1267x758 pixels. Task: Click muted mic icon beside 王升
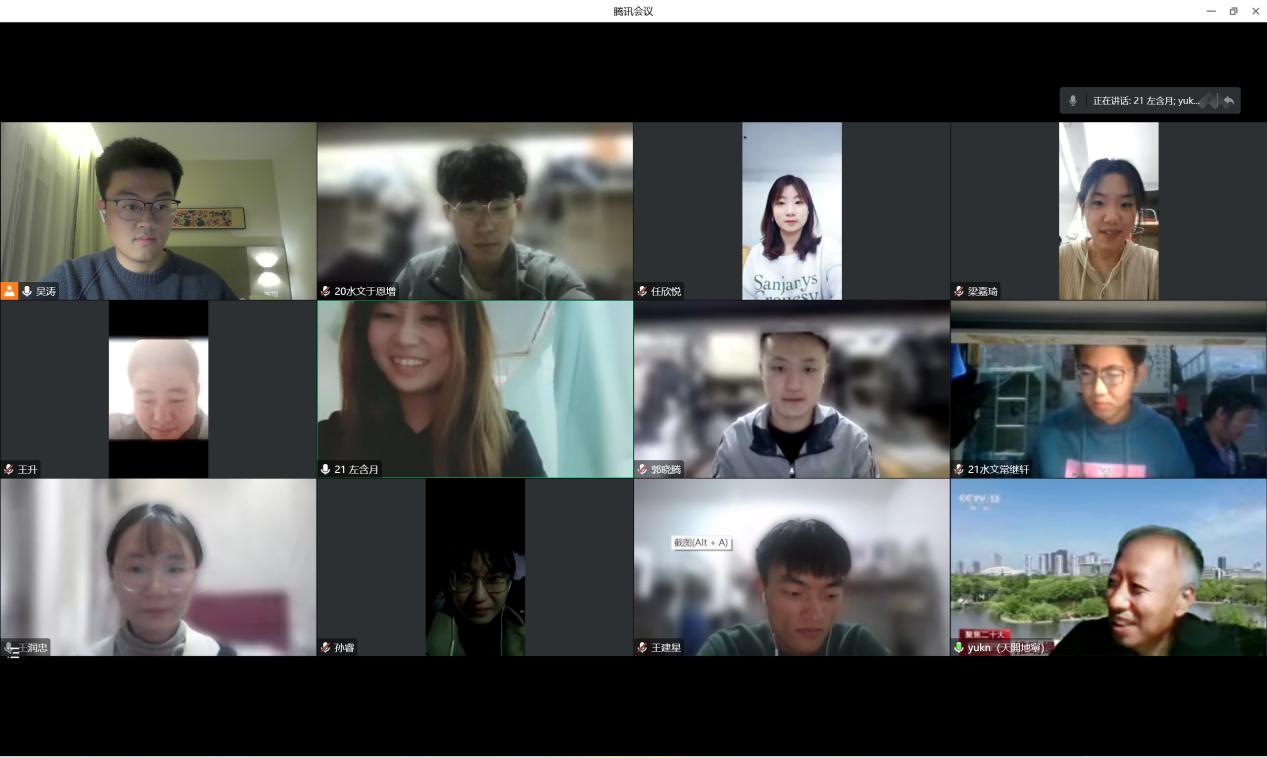(9, 469)
